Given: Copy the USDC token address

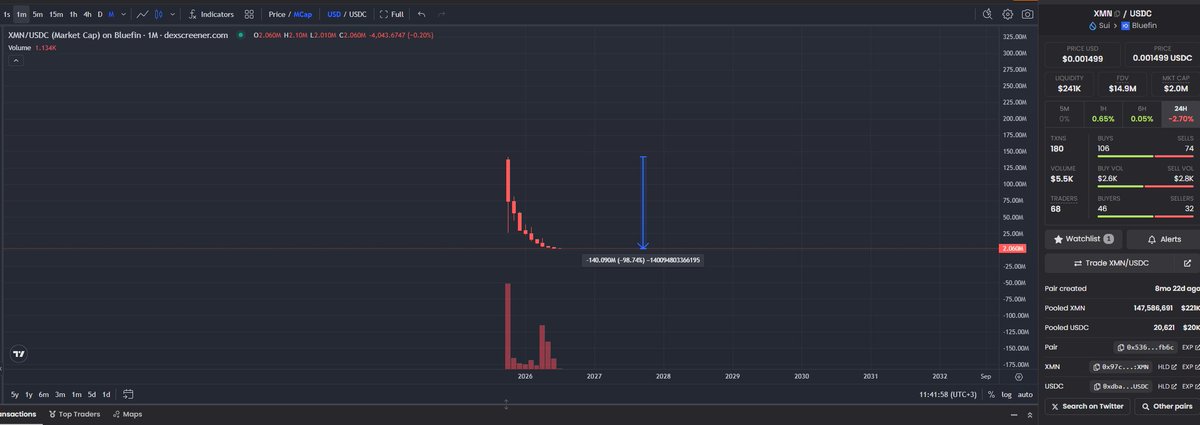Looking at the screenshot, I should tap(1121, 385).
